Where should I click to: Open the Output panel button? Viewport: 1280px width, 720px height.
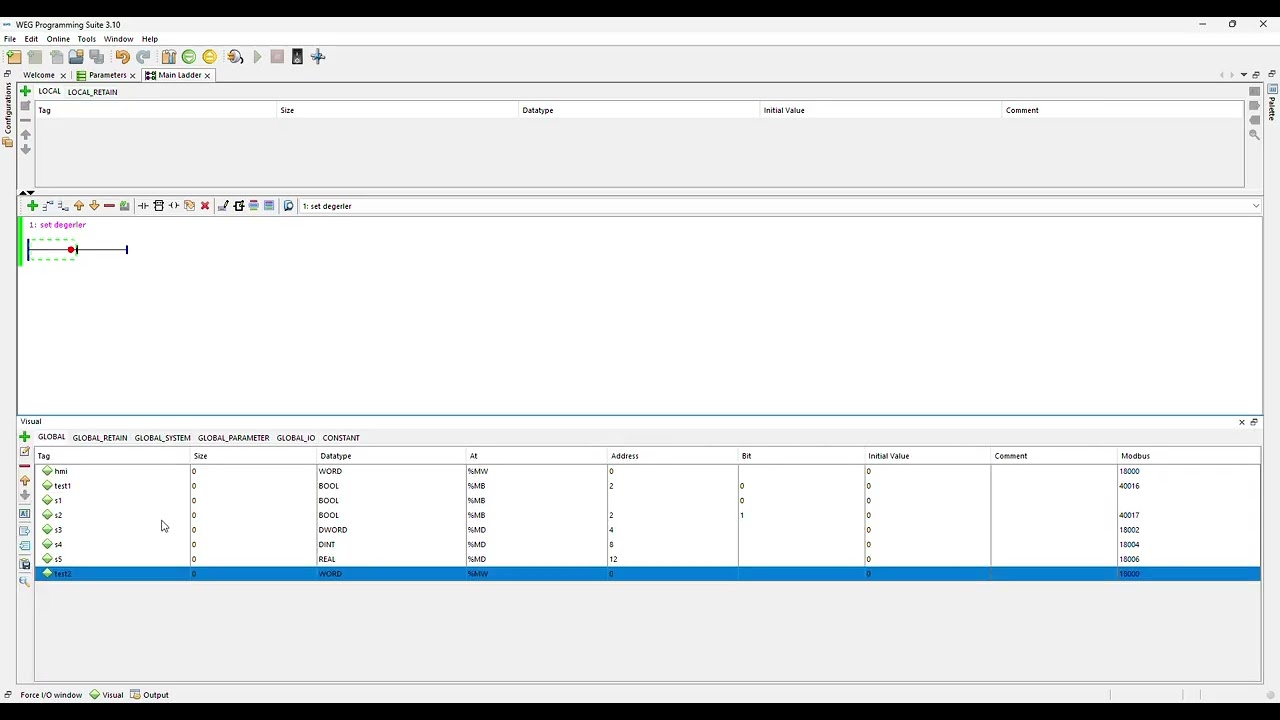click(x=149, y=695)
